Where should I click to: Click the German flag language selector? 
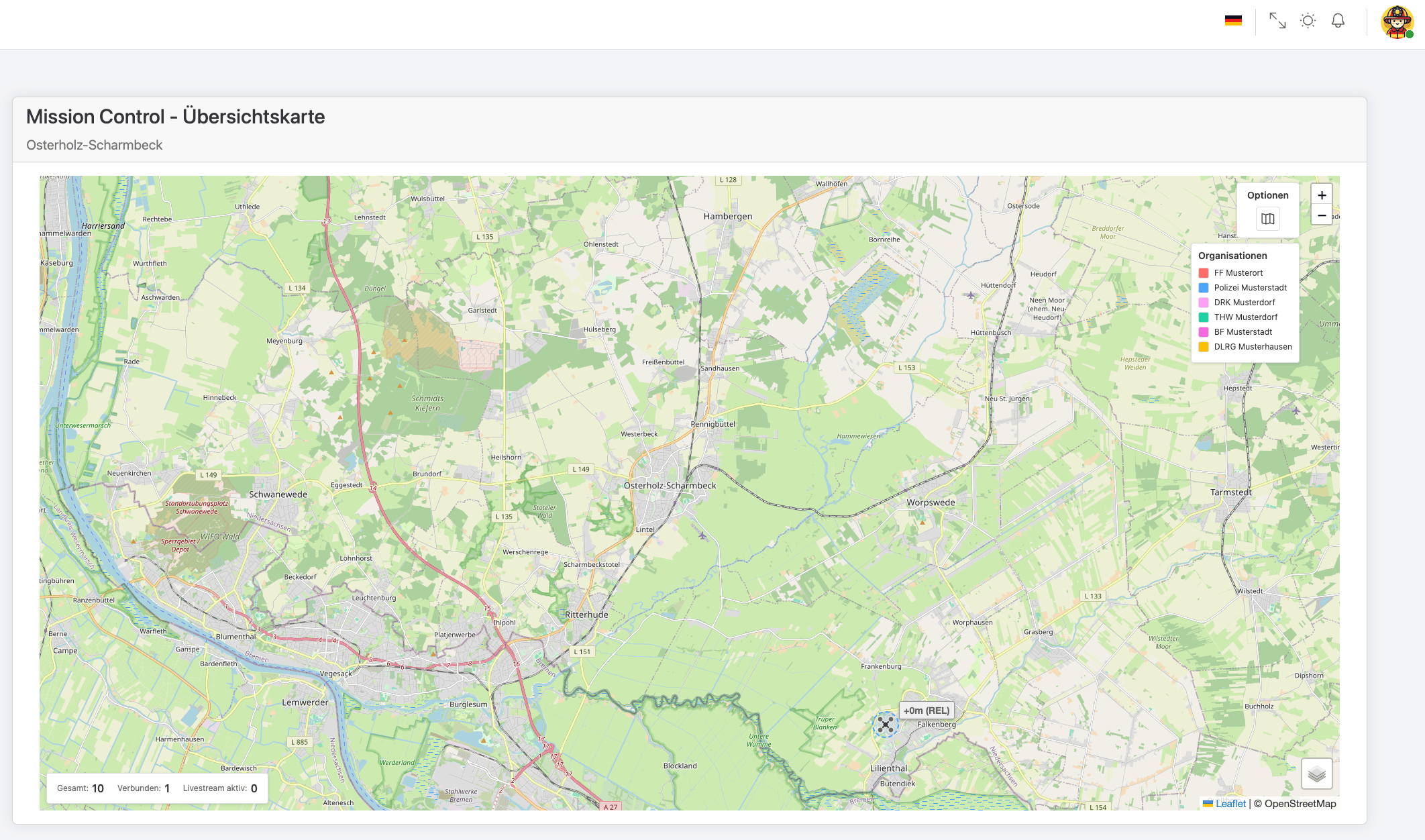coord(1233,21)
